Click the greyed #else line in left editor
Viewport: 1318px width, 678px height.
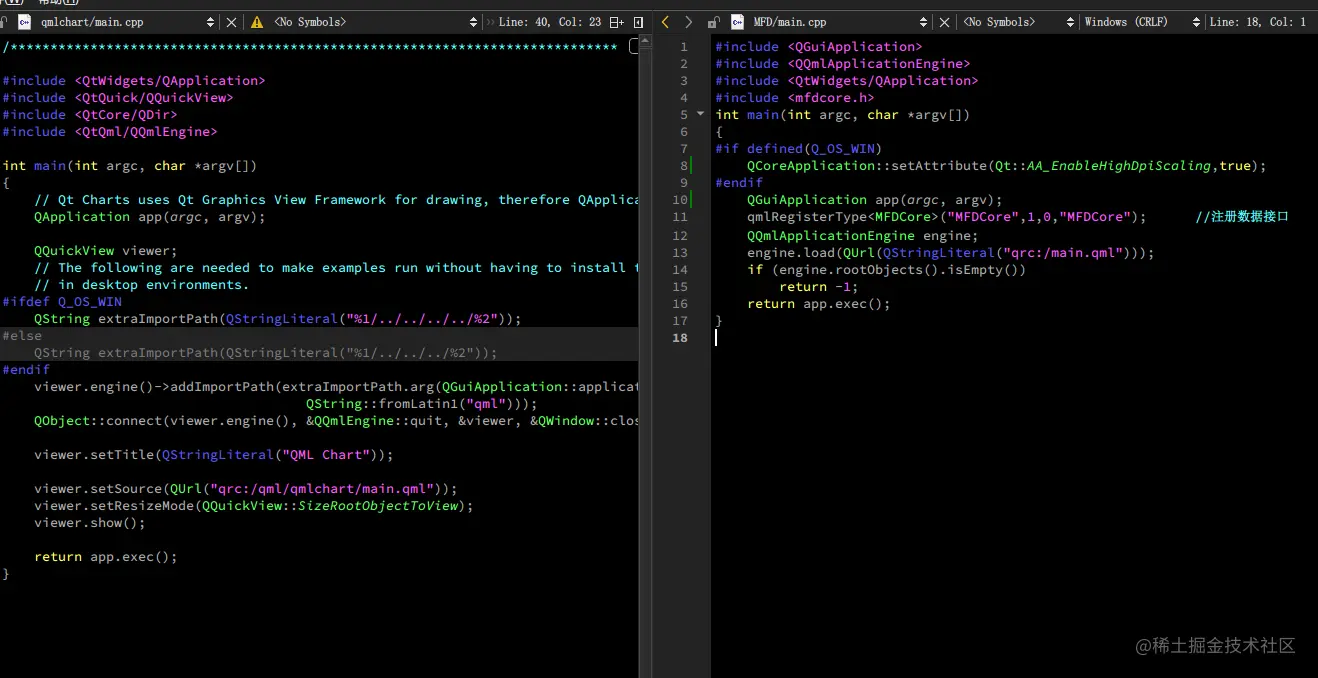coord(22,336)
